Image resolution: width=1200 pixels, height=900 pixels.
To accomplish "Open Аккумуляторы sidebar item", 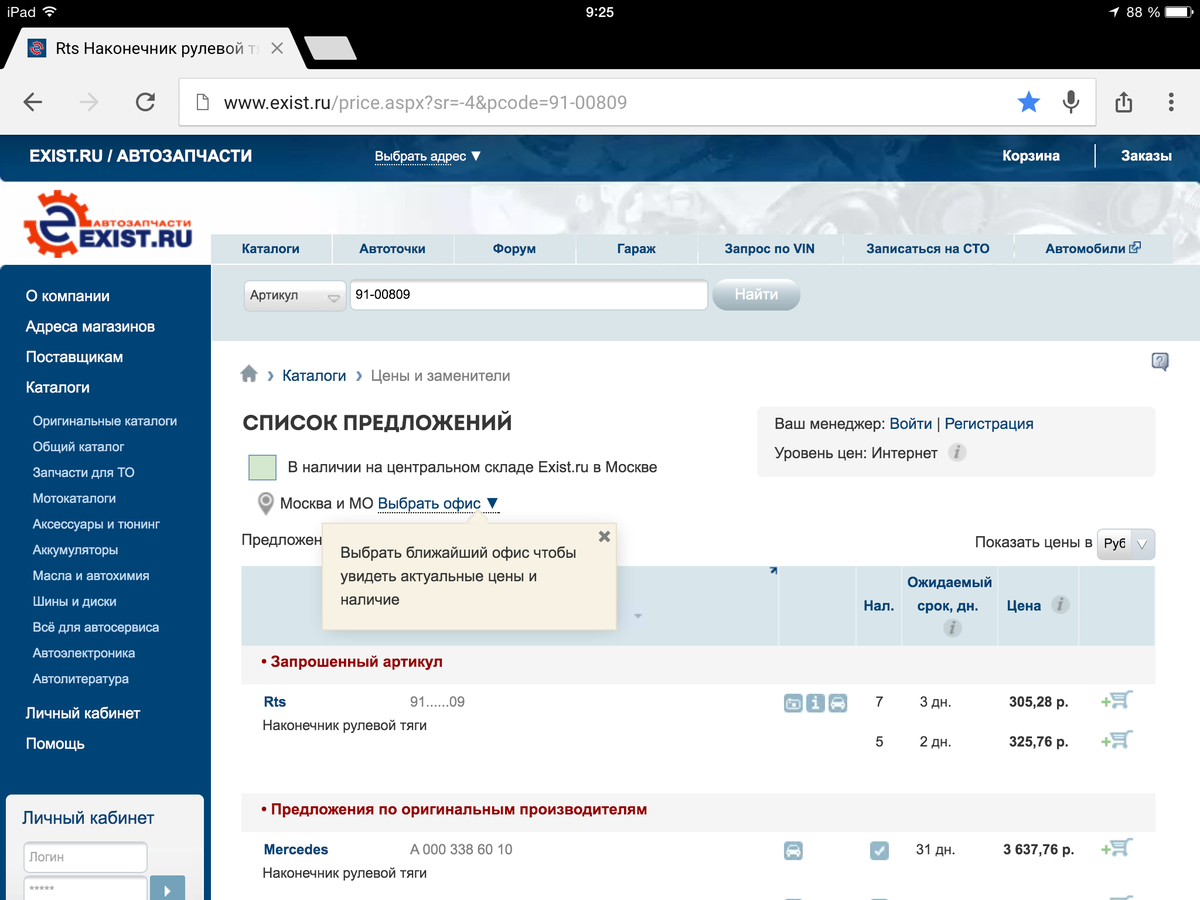I will point(75,550).
